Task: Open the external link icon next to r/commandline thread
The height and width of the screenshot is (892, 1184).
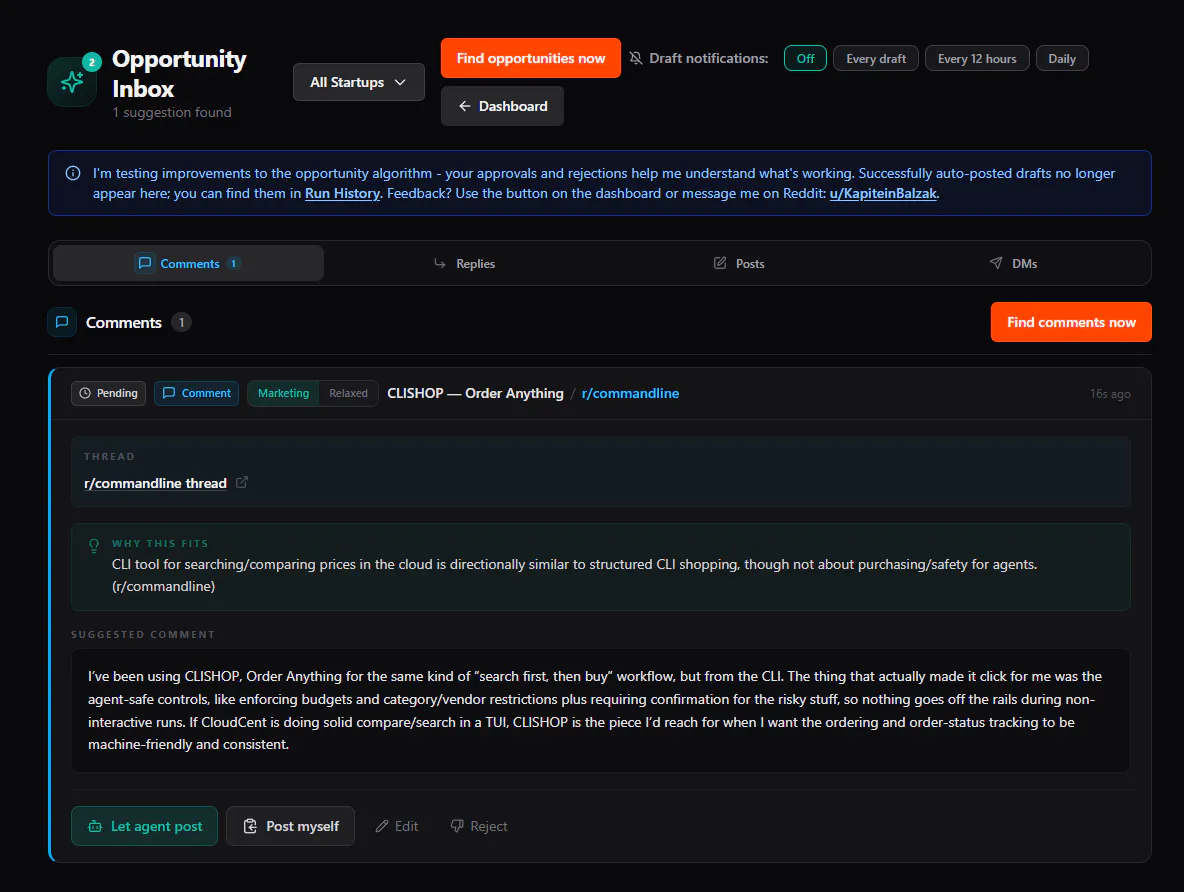Action: coord(242,482)
